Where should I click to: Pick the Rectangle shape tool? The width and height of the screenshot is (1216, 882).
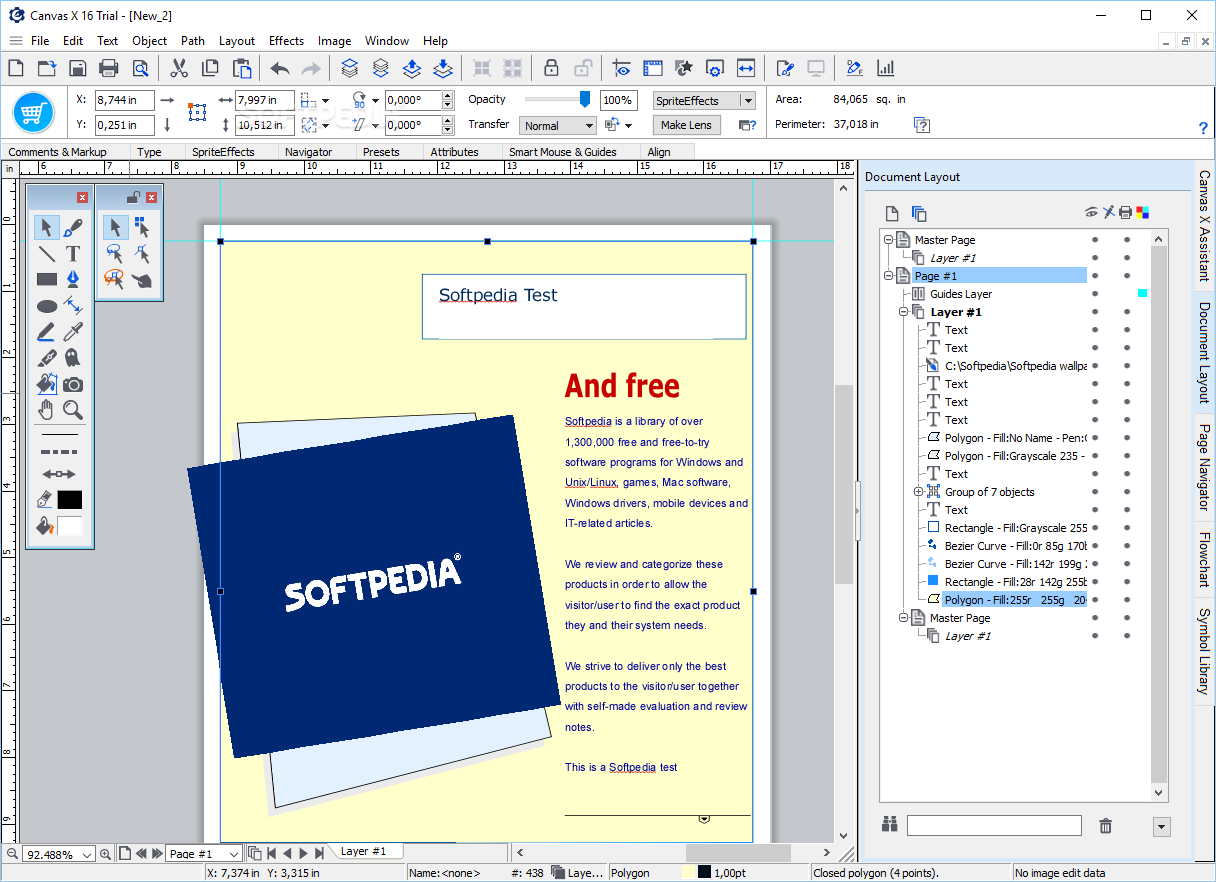pyautogui.click(x=47, y=279)
